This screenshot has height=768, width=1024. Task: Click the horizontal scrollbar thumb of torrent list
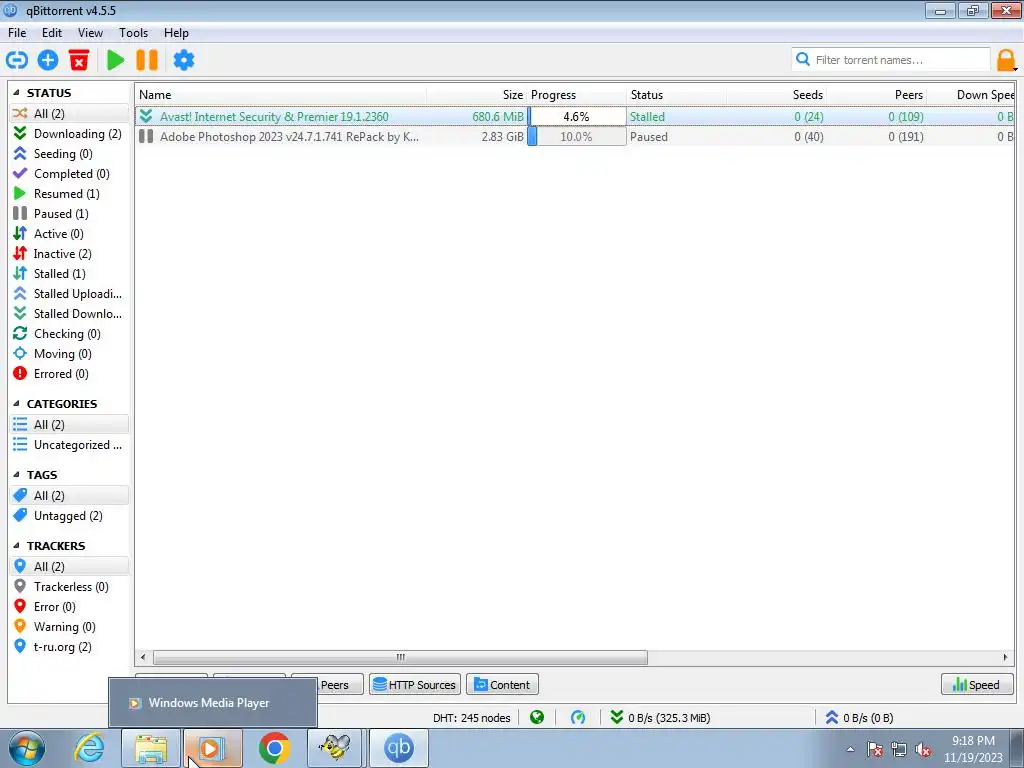[x=400, y=657]
